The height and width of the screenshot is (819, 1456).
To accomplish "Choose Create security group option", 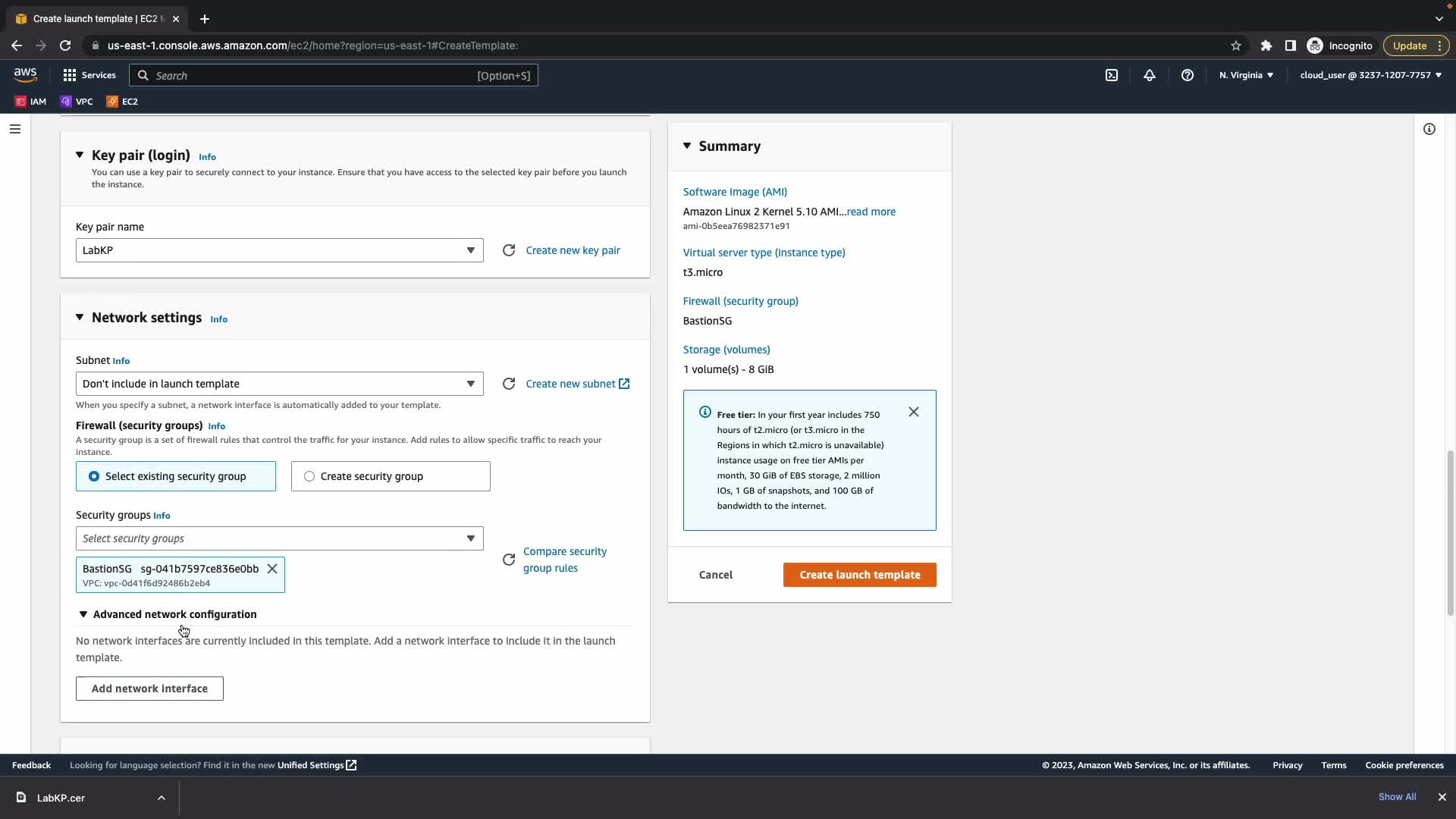I will (x=309, y=476).
